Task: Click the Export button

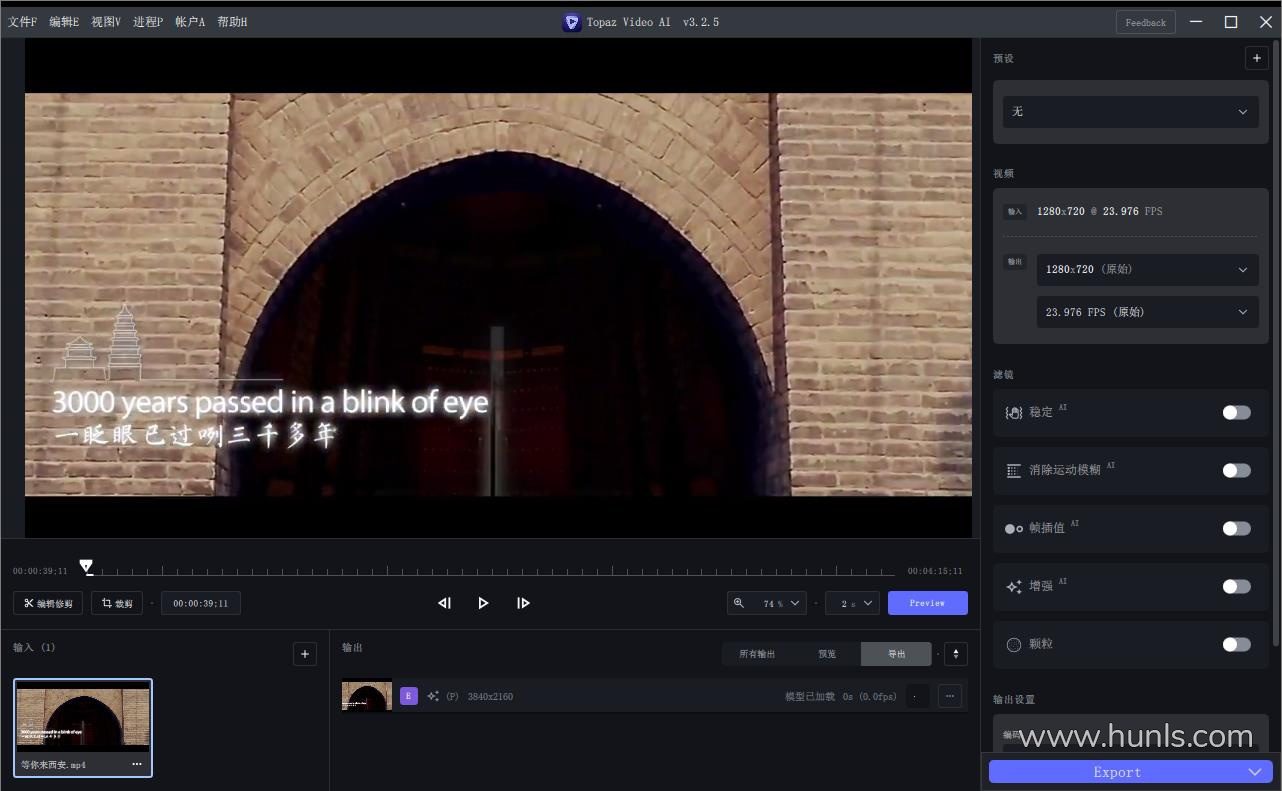Action: 1117,772
